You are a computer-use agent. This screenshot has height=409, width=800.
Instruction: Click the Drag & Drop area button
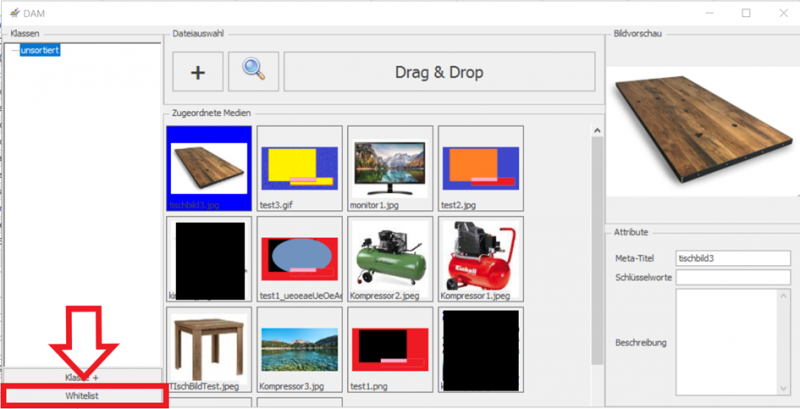tap(439, 72)
